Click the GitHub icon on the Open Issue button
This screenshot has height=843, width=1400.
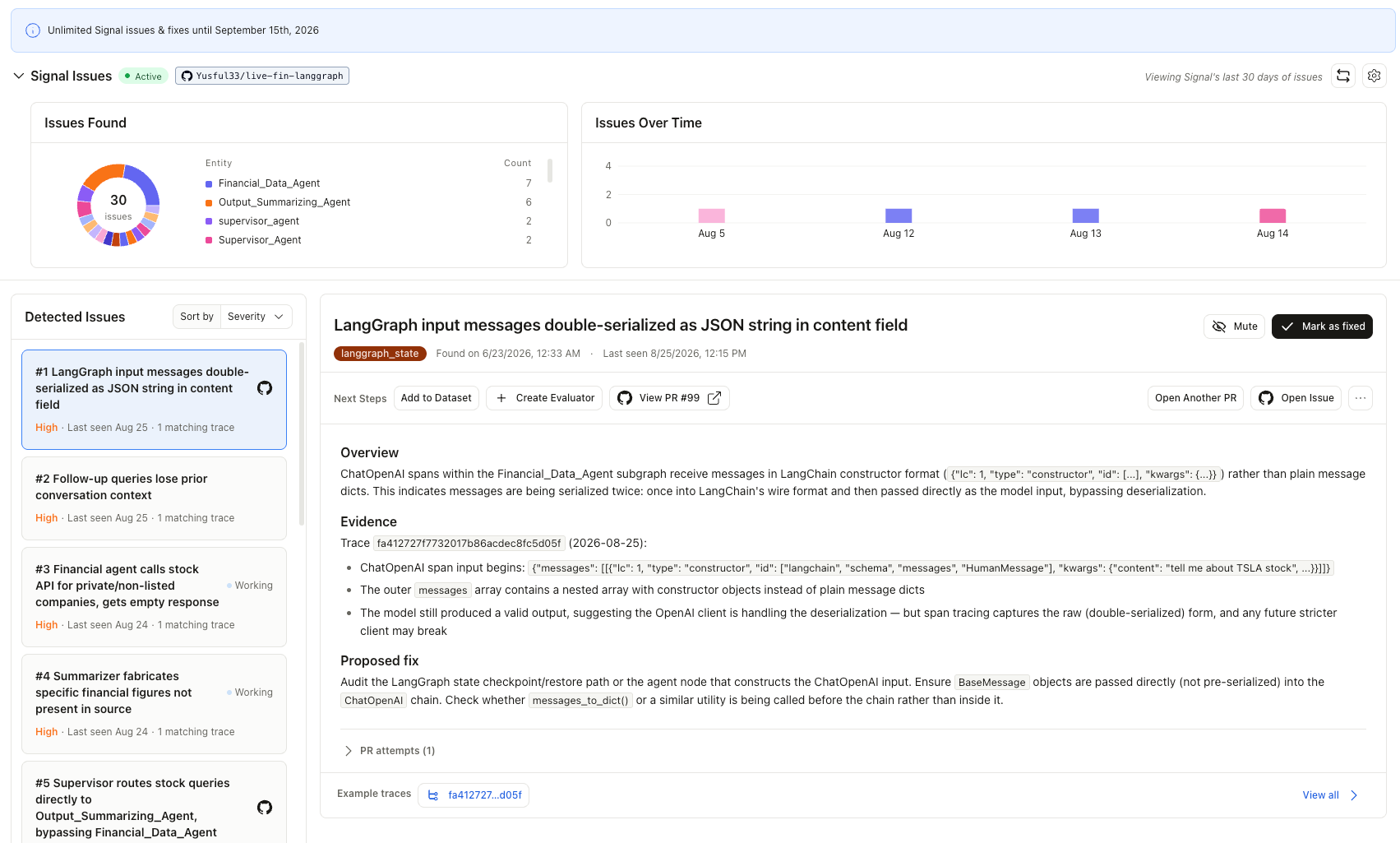[x=1266, y=398]
